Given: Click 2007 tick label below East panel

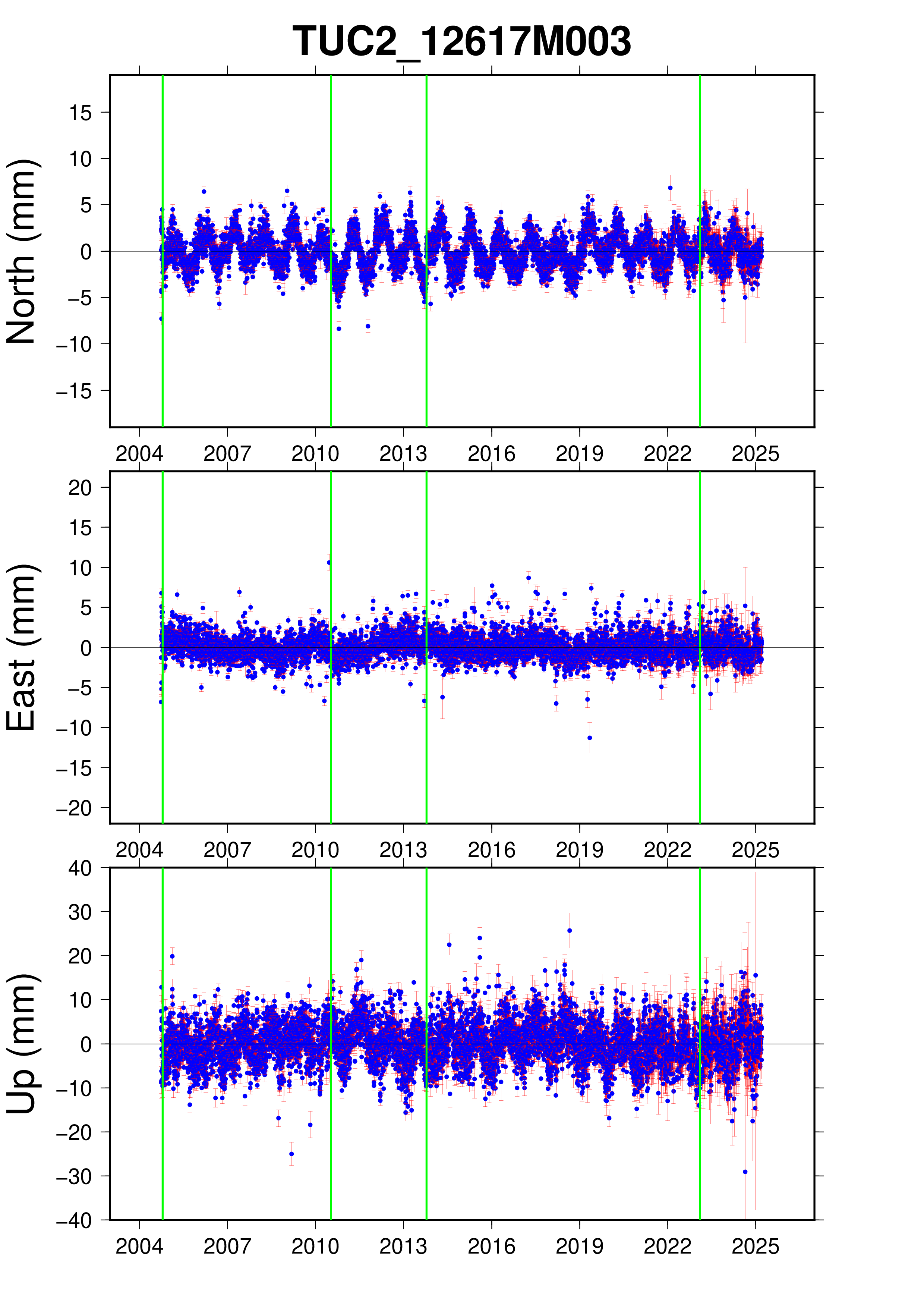Looking at the screenshot, I should [x=227, y=850].
